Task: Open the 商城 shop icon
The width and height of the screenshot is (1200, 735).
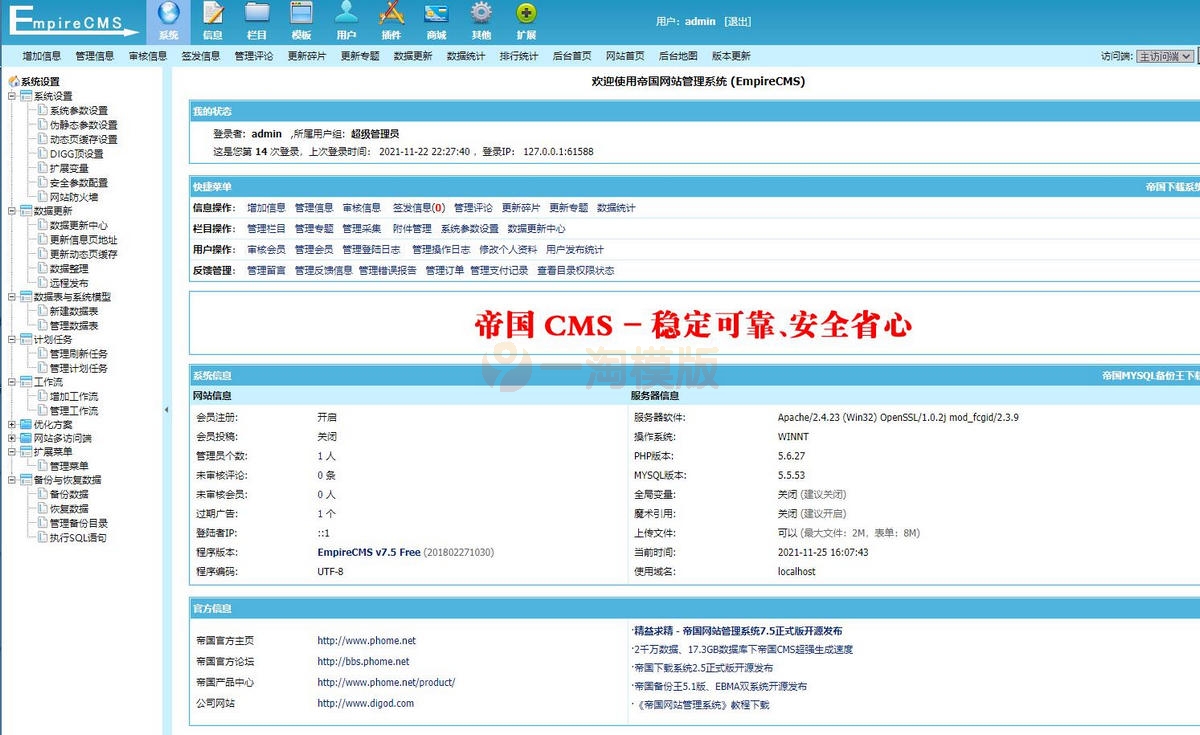Action: tap(436, 14)
